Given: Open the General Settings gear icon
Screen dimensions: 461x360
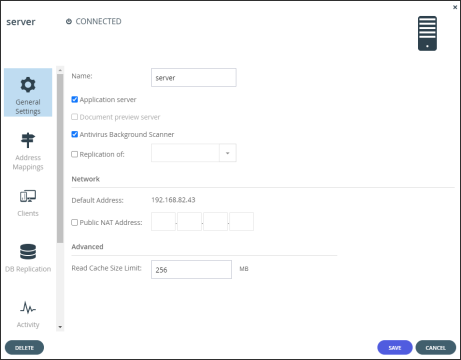Looking at the screenshot, I should 28,85.
